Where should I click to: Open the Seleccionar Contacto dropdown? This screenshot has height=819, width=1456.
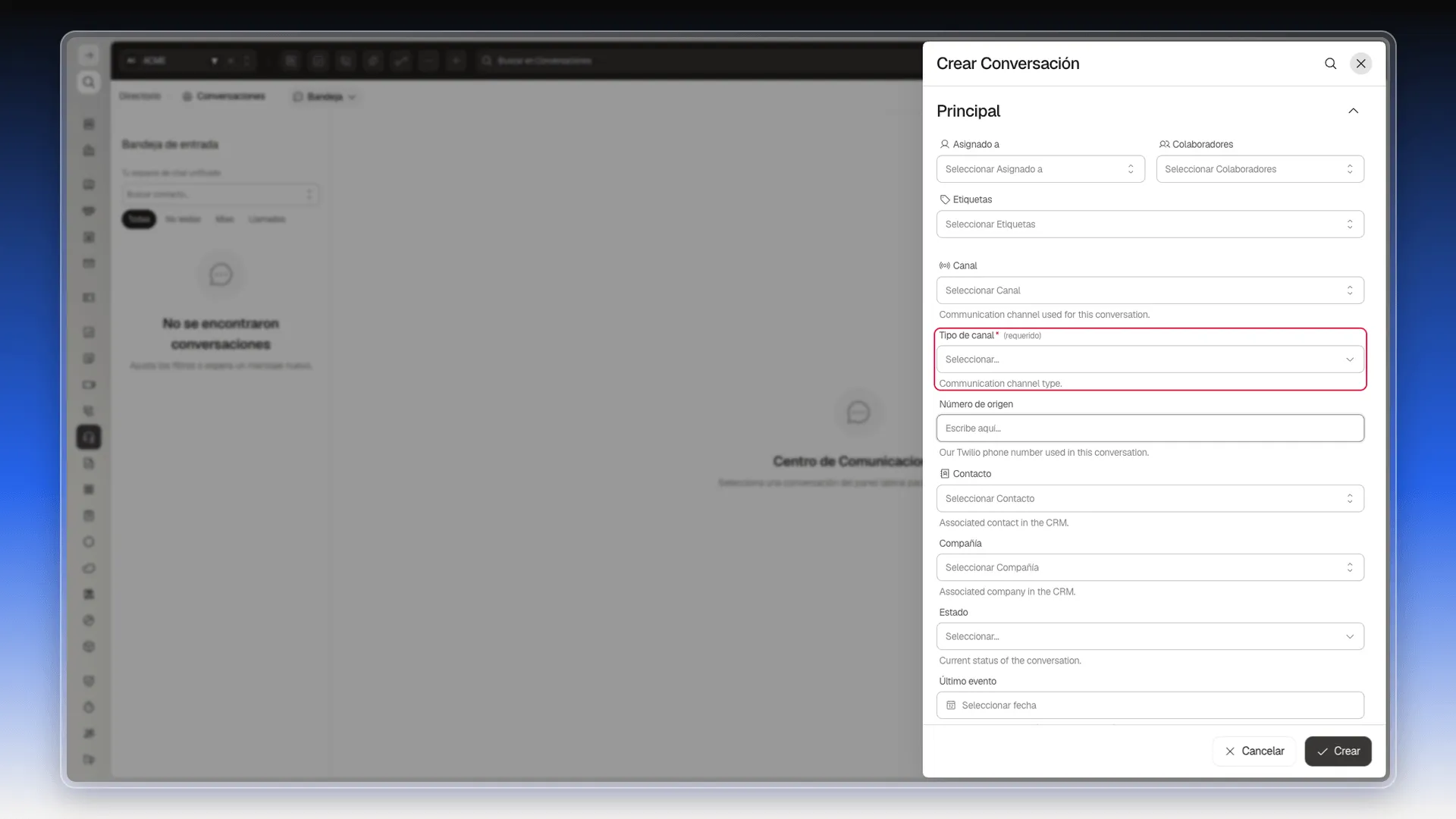point(1150,498)
